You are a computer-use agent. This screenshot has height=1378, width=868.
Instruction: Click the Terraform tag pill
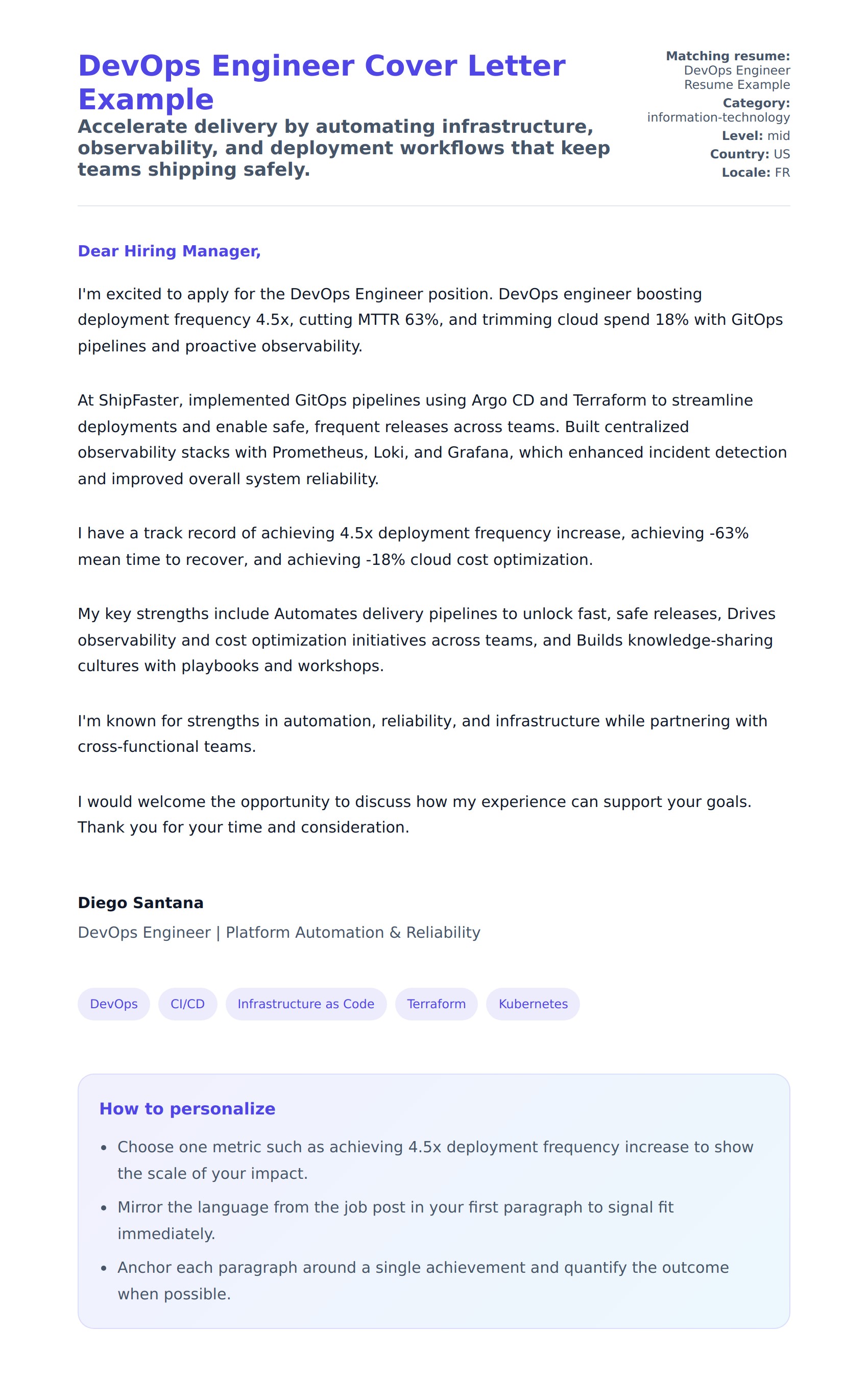click(x=436, y=1004)
